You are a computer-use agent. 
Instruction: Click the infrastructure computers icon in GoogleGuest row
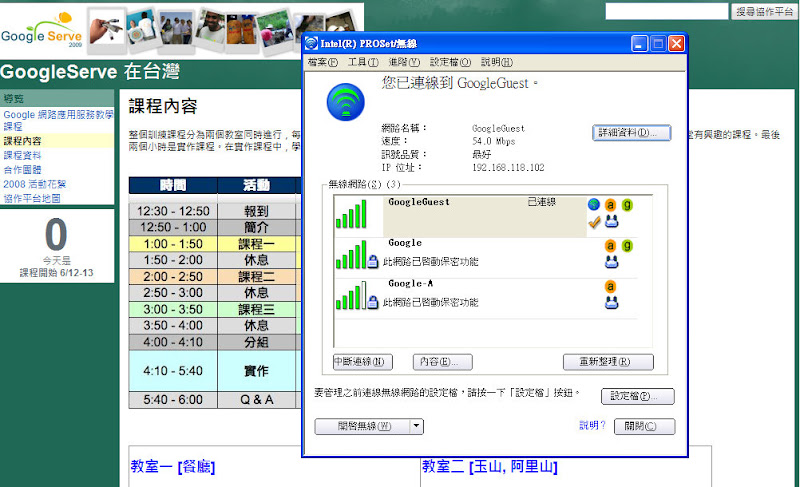pos(611,221)
